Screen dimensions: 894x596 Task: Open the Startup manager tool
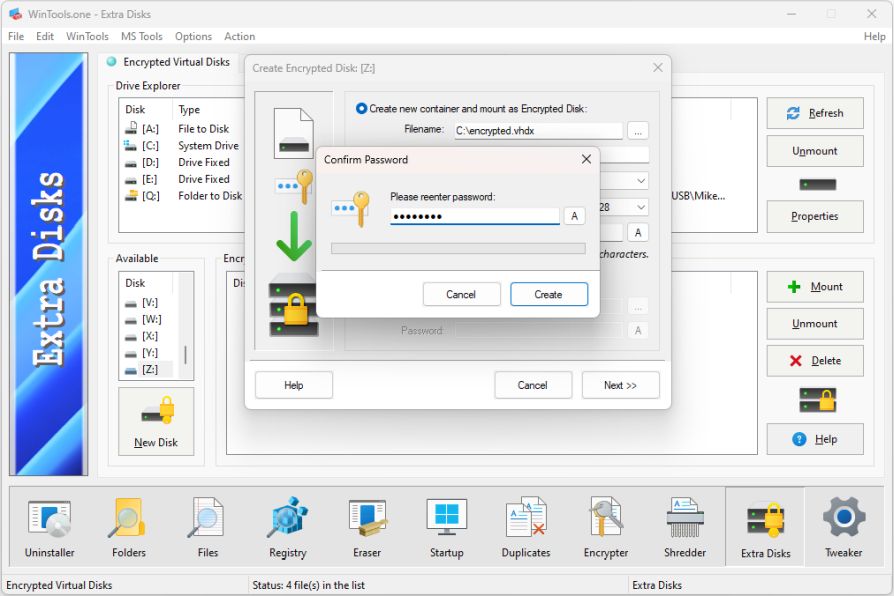(446, 527)
